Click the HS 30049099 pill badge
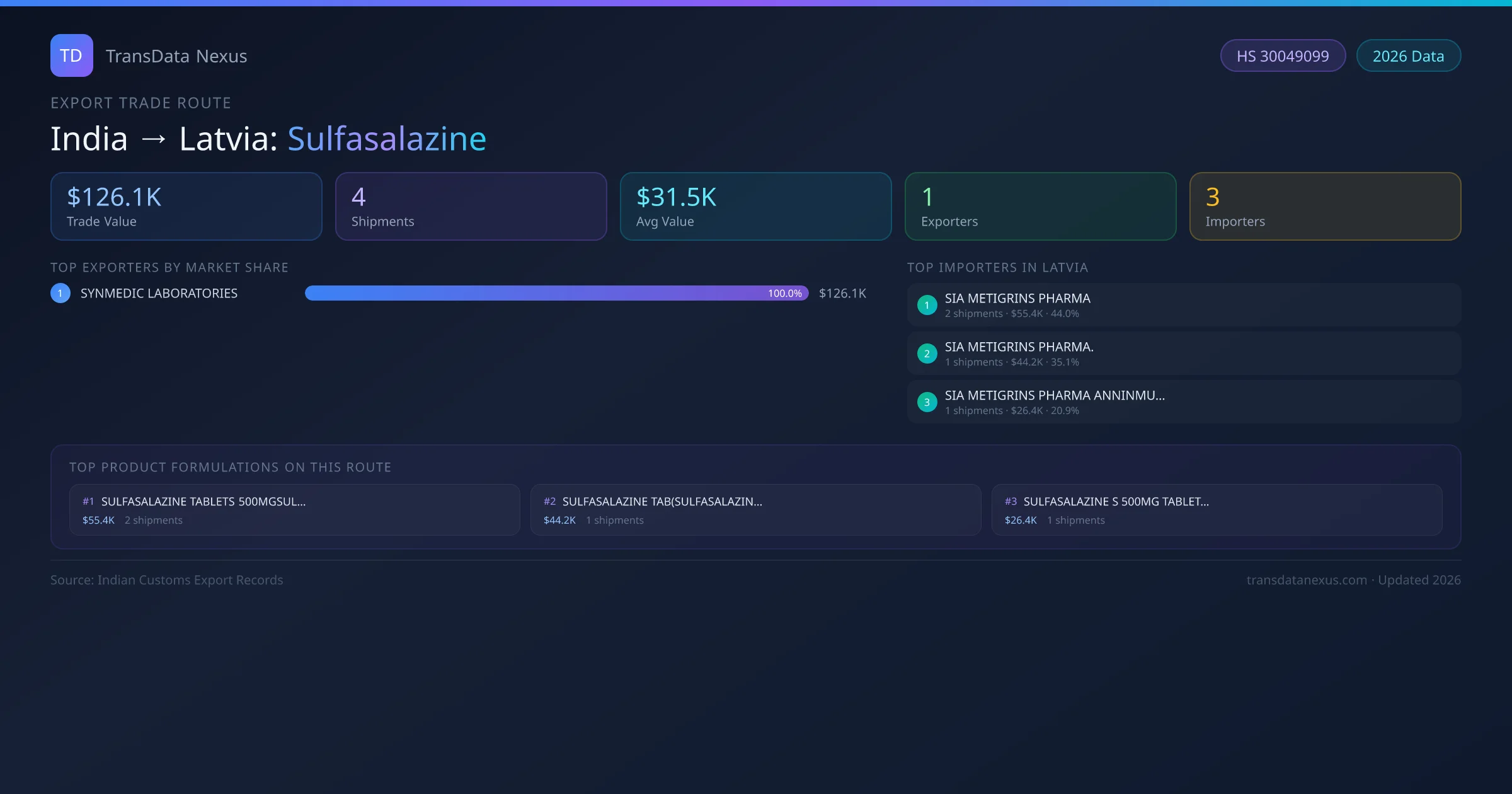 (x=1283, y=56)
